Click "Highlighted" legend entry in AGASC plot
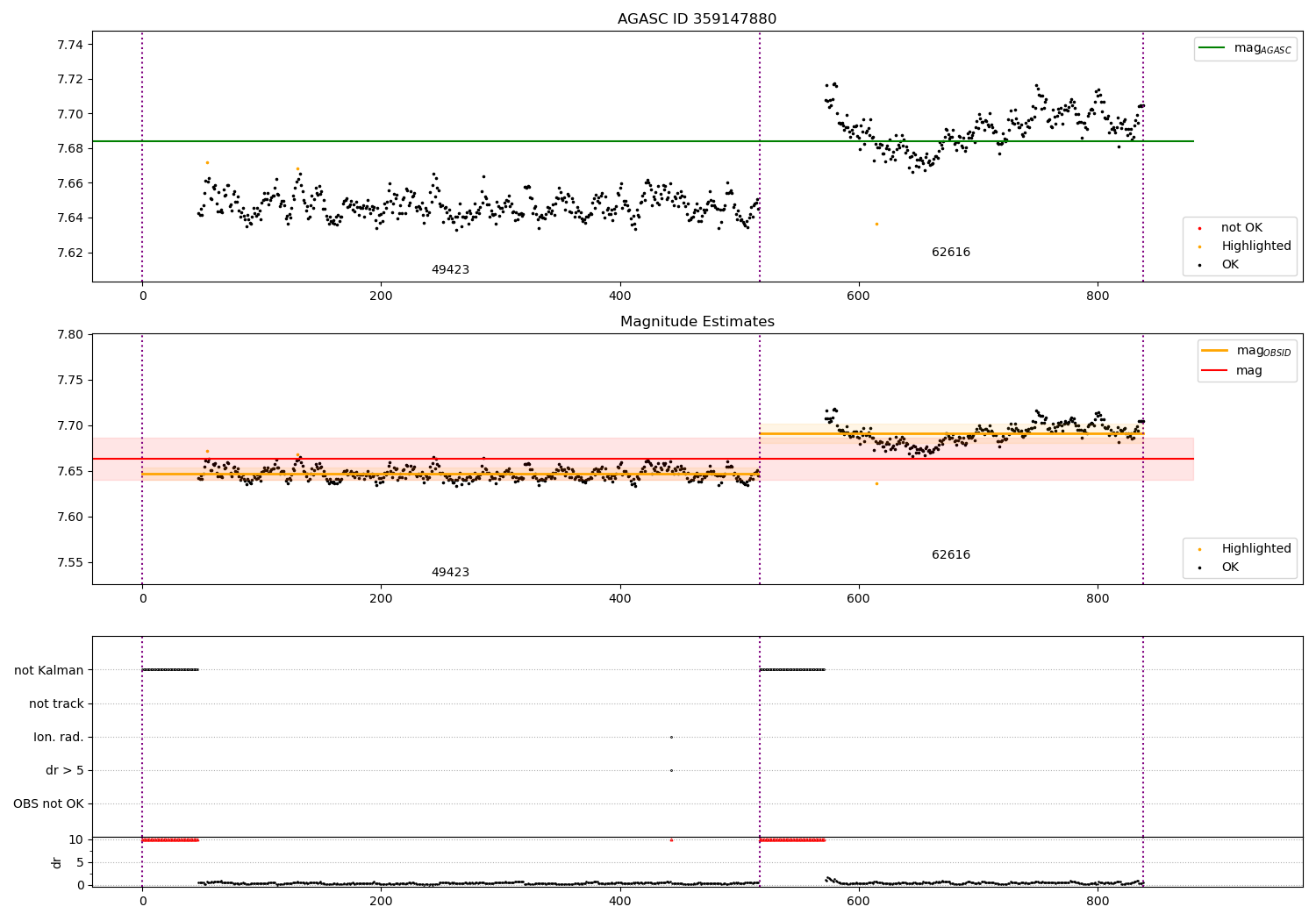This screenshot has height=921, width=1316. [x=1247, y=246]
